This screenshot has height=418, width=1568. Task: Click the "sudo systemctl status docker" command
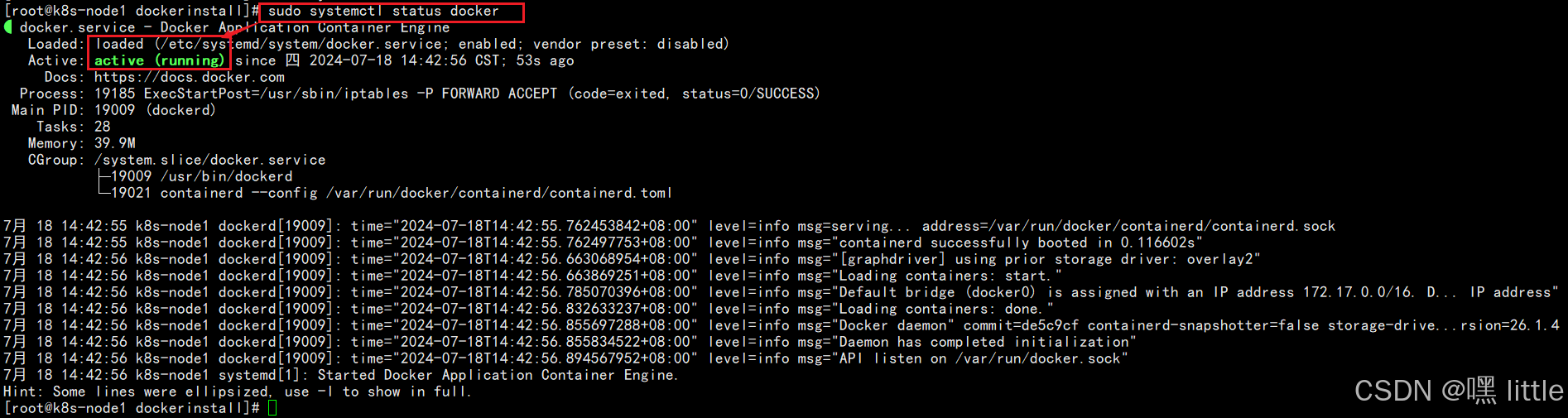click(383, 12)
